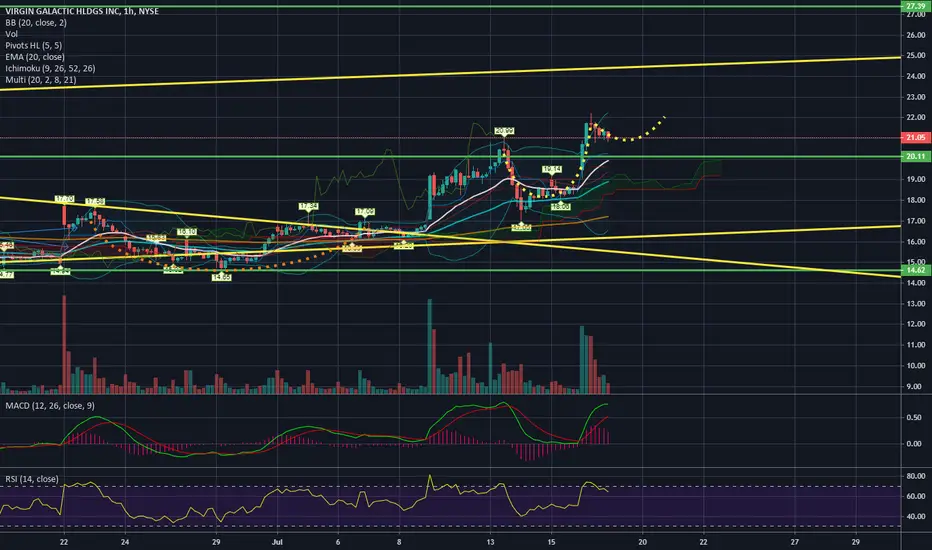Click the red 21.05 current price tag
932x550 pixels.
915,137
